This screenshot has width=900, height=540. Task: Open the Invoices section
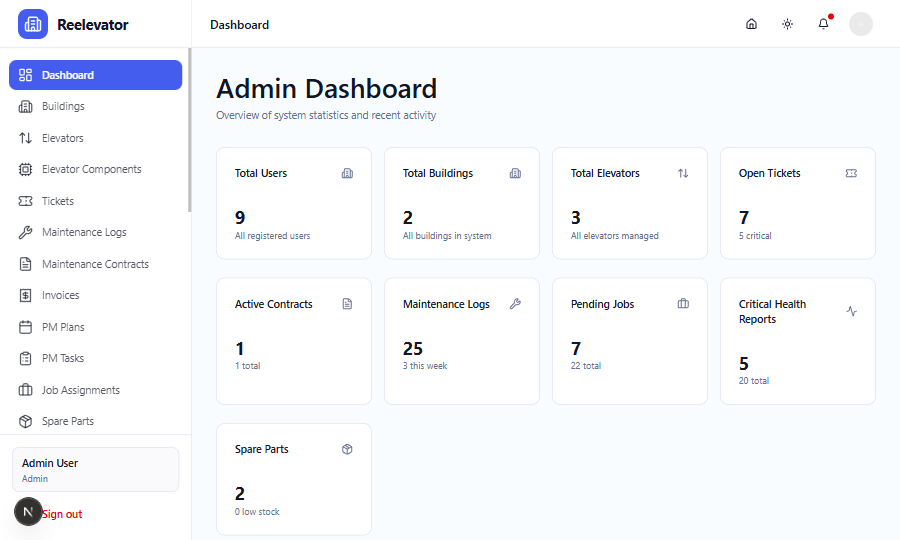coord(61,295)
